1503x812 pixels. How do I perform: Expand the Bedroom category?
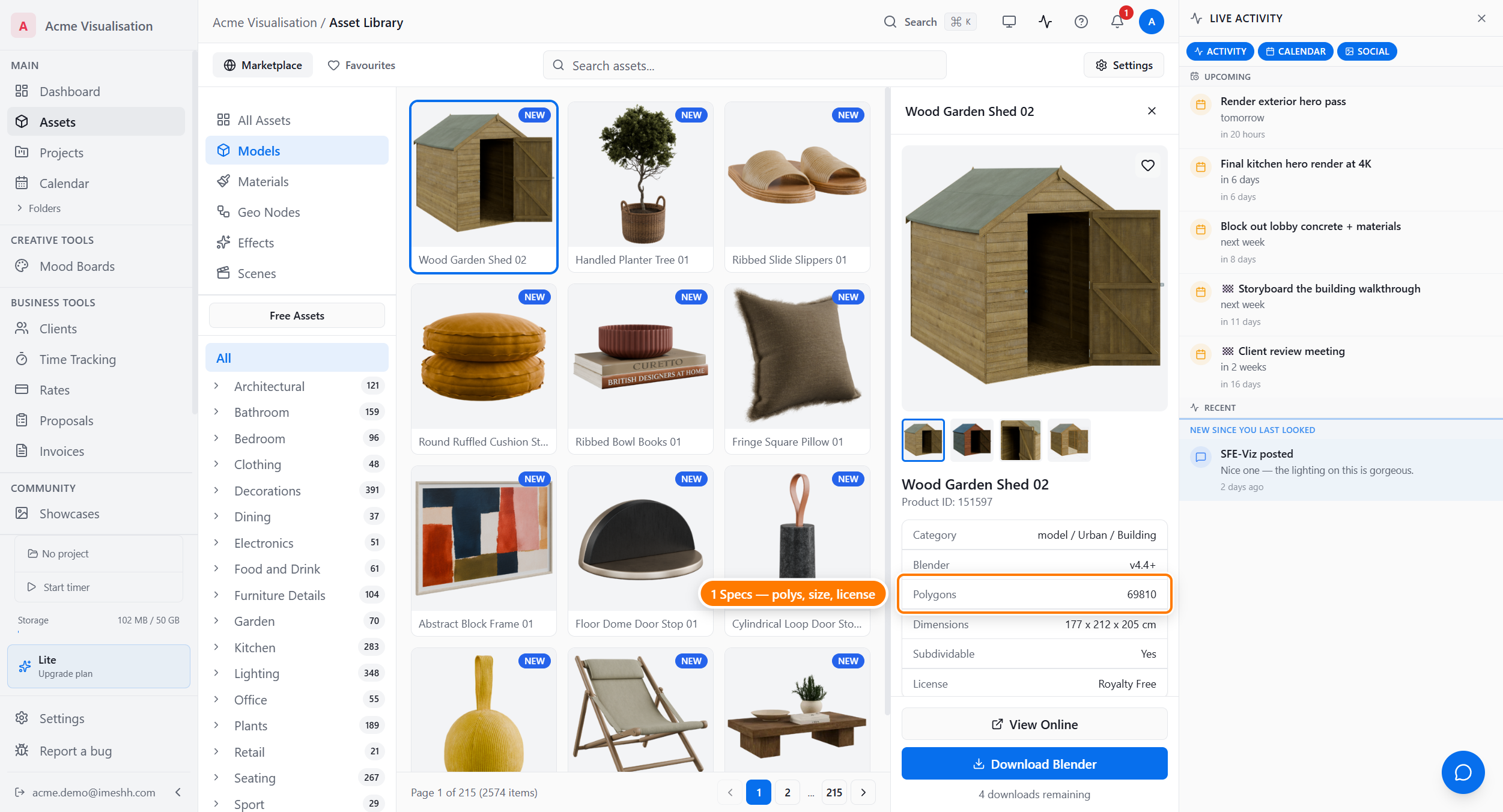(216, 438)
